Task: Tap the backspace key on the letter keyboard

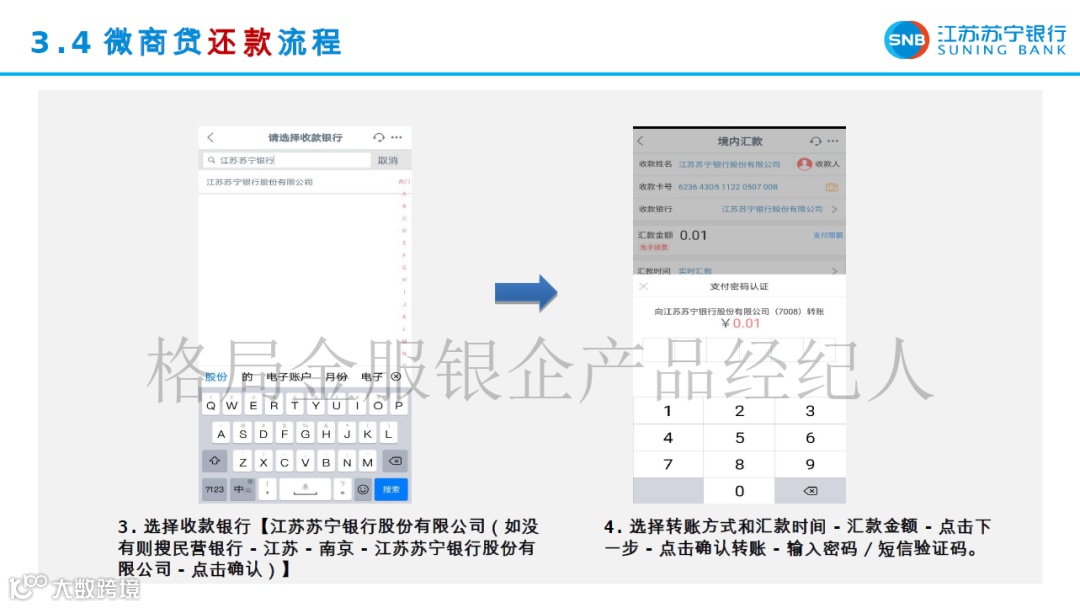Action: (x=395, y=461)
